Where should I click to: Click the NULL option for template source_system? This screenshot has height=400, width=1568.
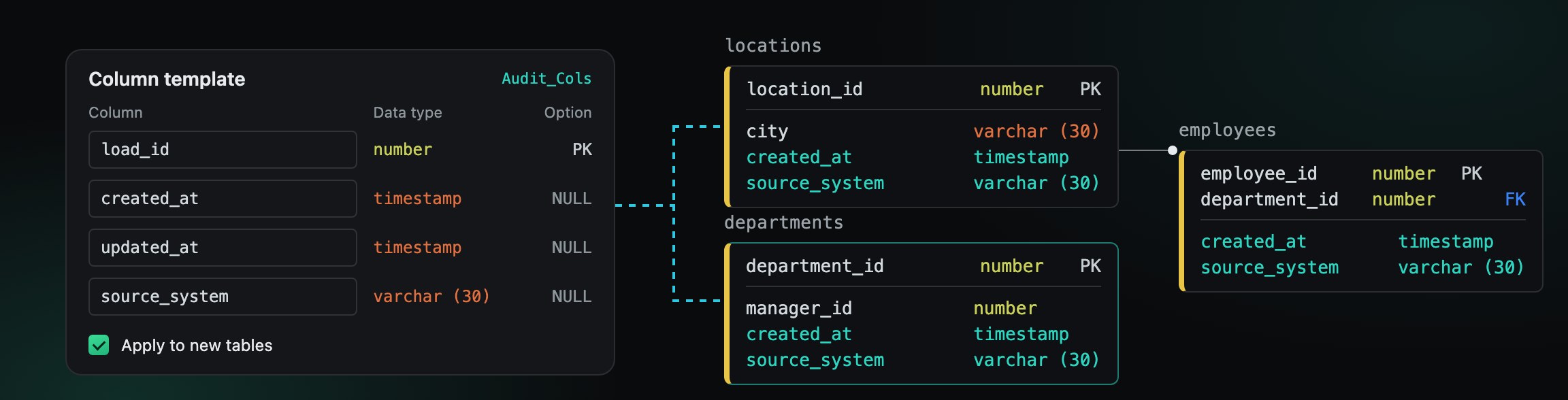pyautogui.click(x=572, y=297)
